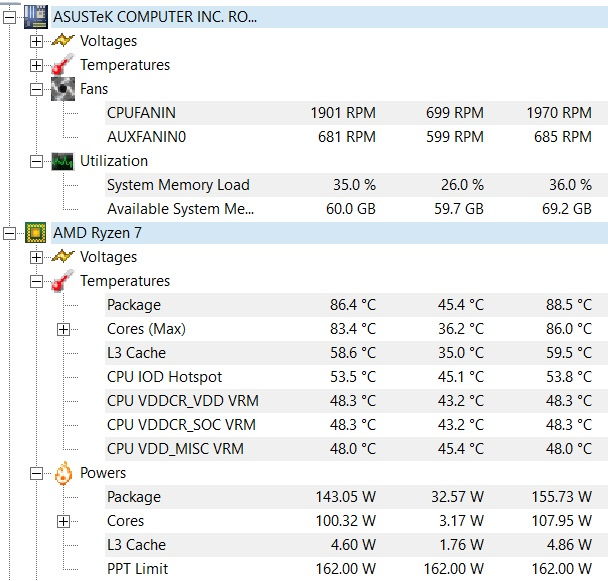Image resolution: width=608 pixels, height=581 pixels.
Task: Select the CPU IOD Hotspot temperature row
Action: coord(164,377)
